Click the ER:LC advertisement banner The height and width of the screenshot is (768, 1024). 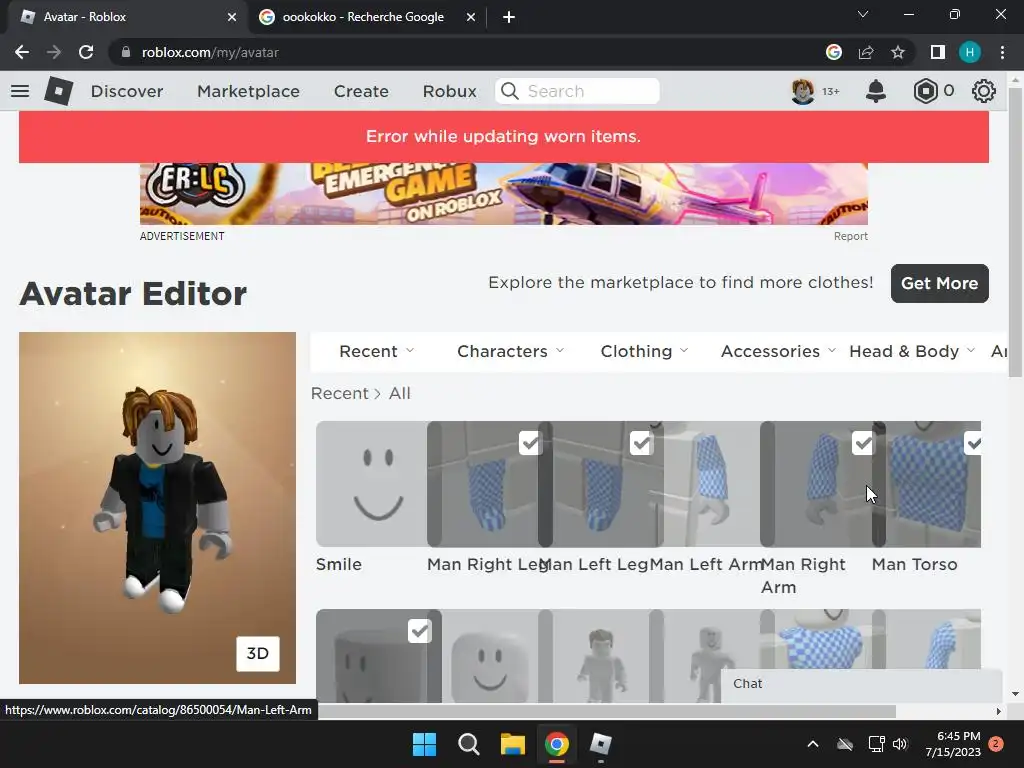coord(504,194)
